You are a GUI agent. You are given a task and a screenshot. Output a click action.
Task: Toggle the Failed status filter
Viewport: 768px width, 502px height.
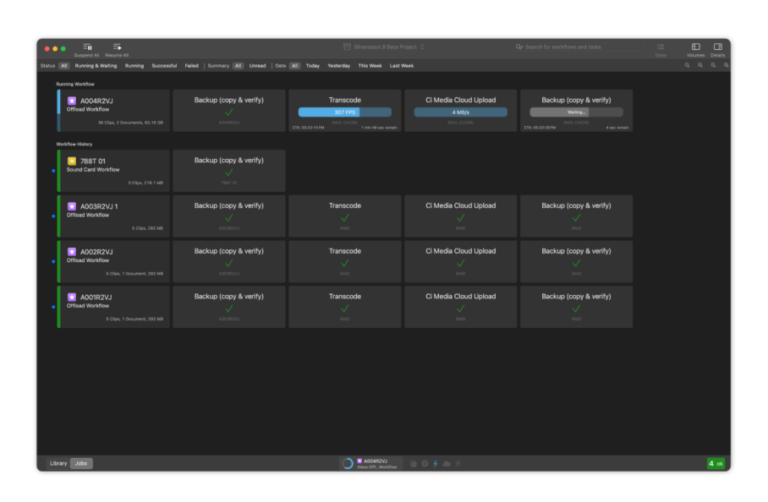pyautogui.click(x=192, y=65)
